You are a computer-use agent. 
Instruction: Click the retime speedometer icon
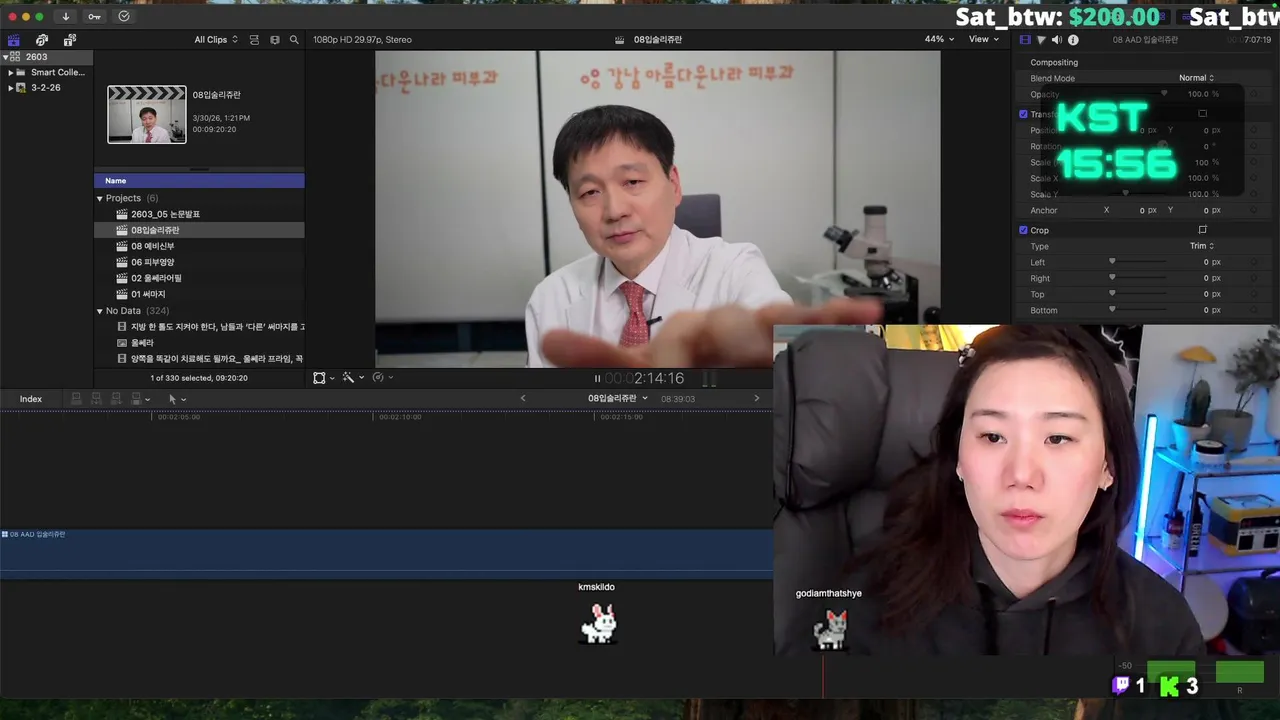(378, 378)
